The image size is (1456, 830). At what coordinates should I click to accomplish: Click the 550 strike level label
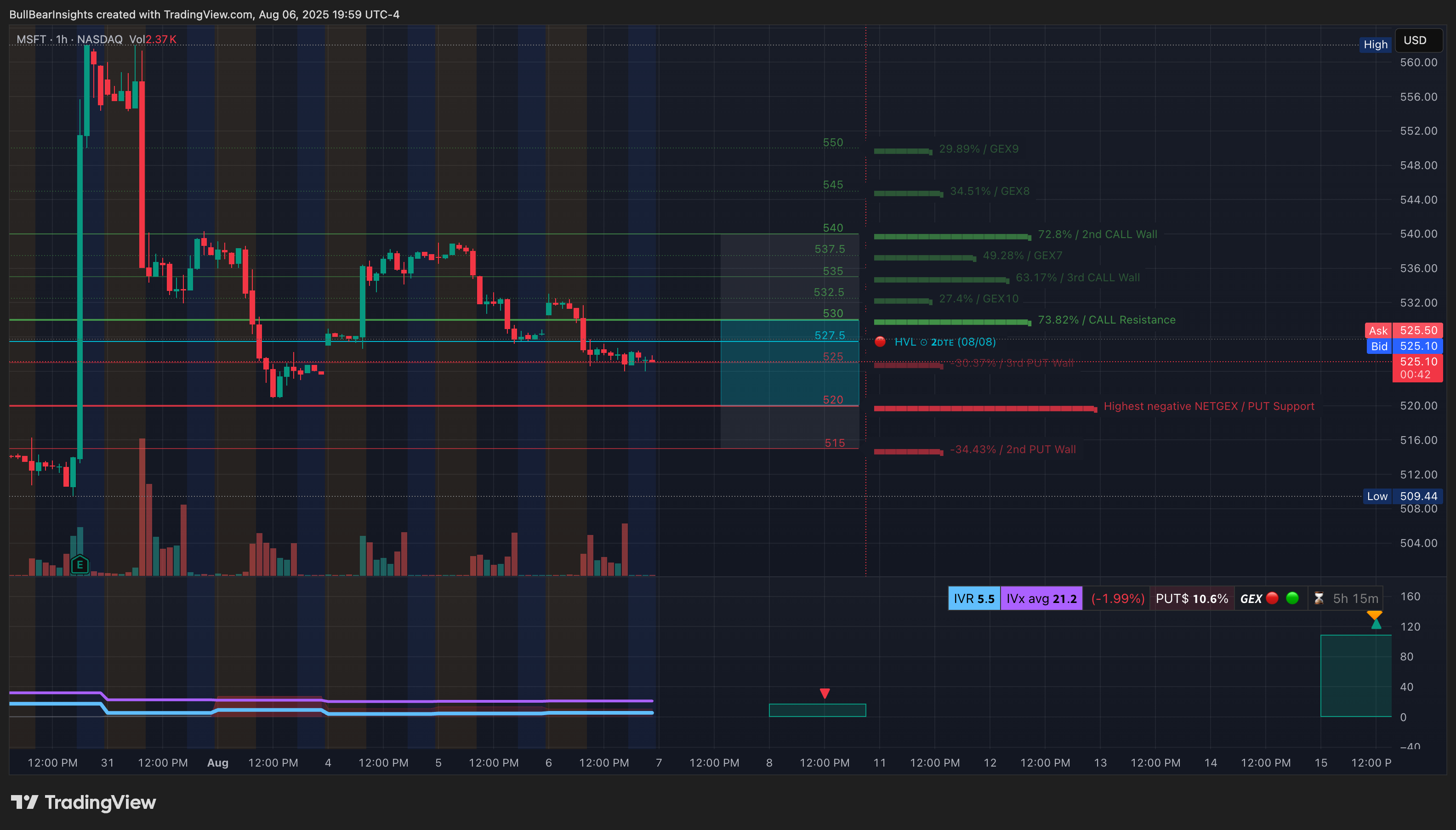[x=832, y=142]
